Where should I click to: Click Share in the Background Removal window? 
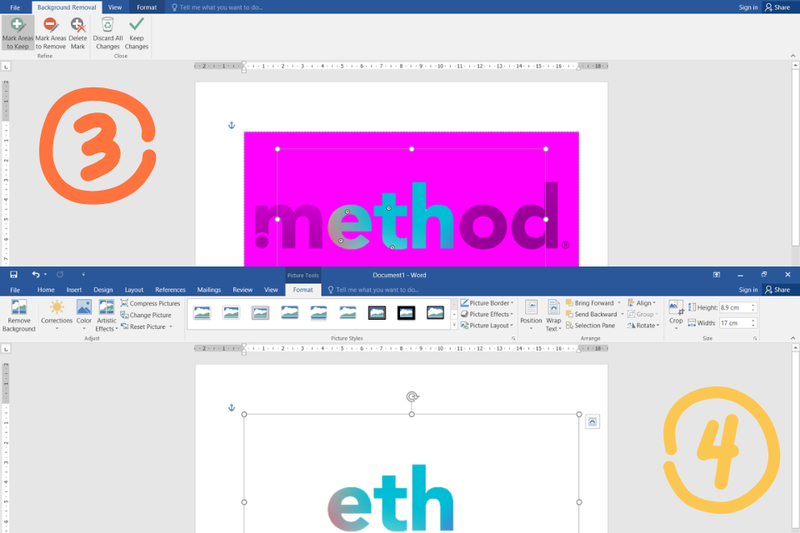pos(778,7)
